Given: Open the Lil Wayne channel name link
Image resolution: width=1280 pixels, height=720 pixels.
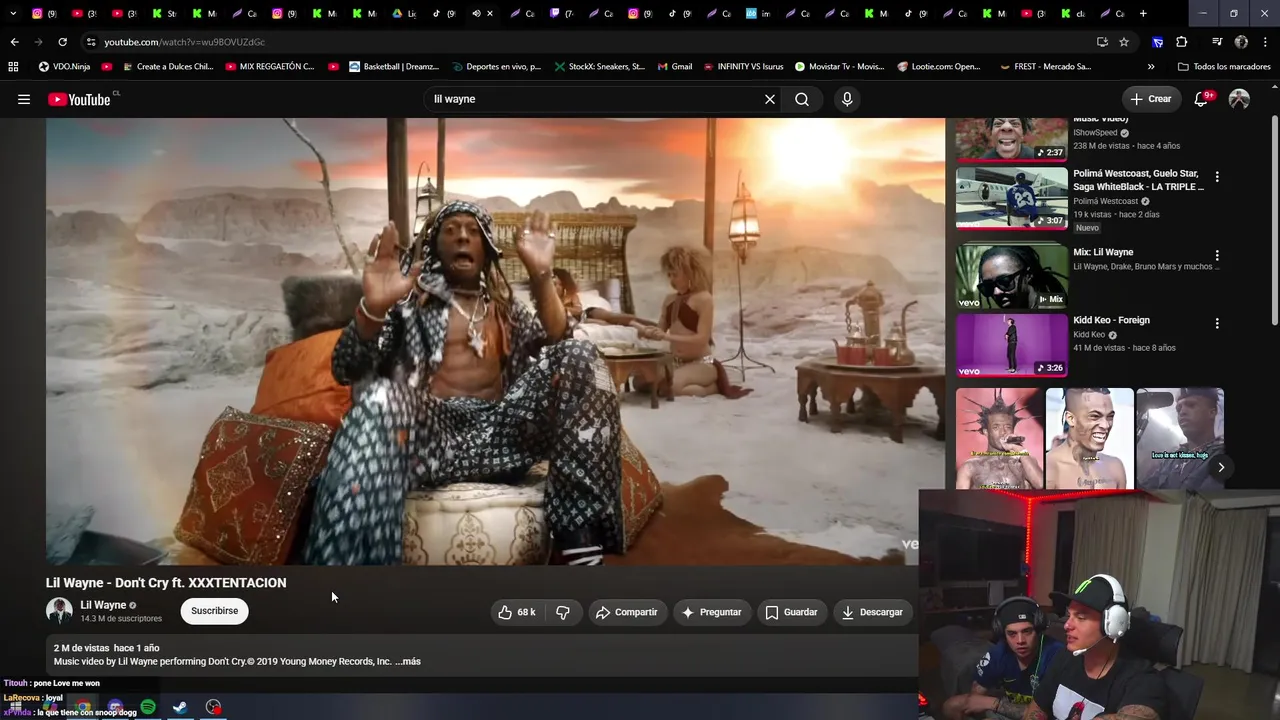Looking at the screenshot, I should point(103,605).
